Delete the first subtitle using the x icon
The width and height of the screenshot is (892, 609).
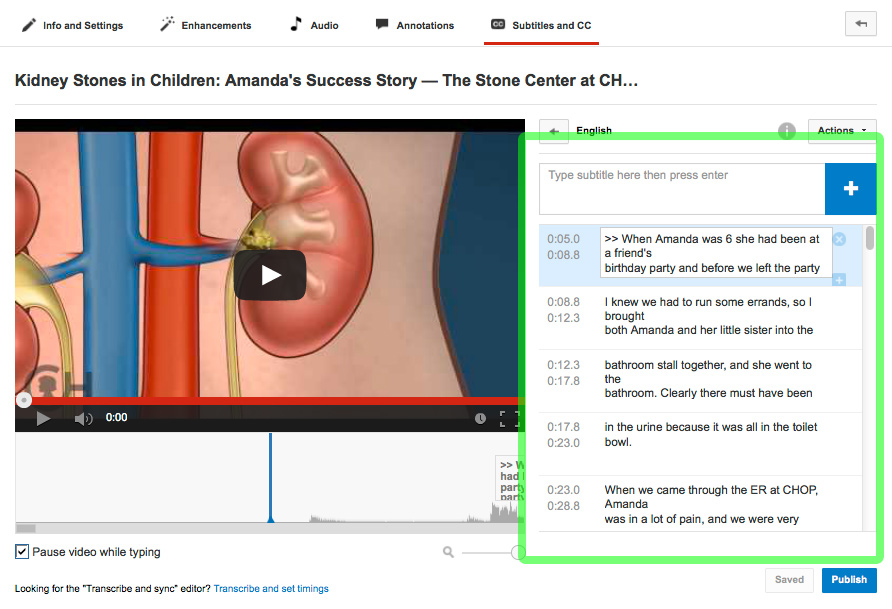tap(839, 239)
